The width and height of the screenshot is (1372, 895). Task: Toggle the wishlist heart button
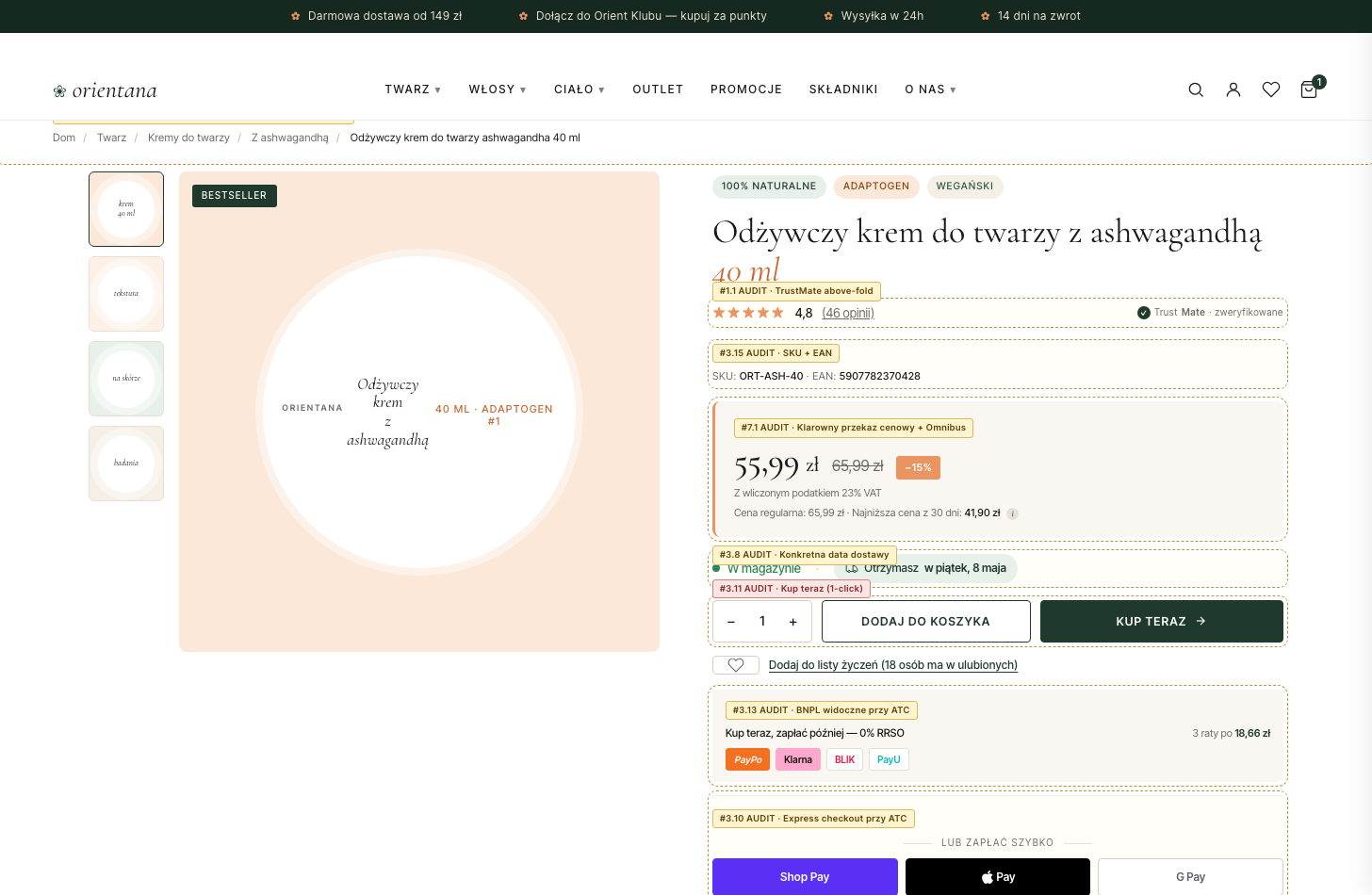pos(736,665)
